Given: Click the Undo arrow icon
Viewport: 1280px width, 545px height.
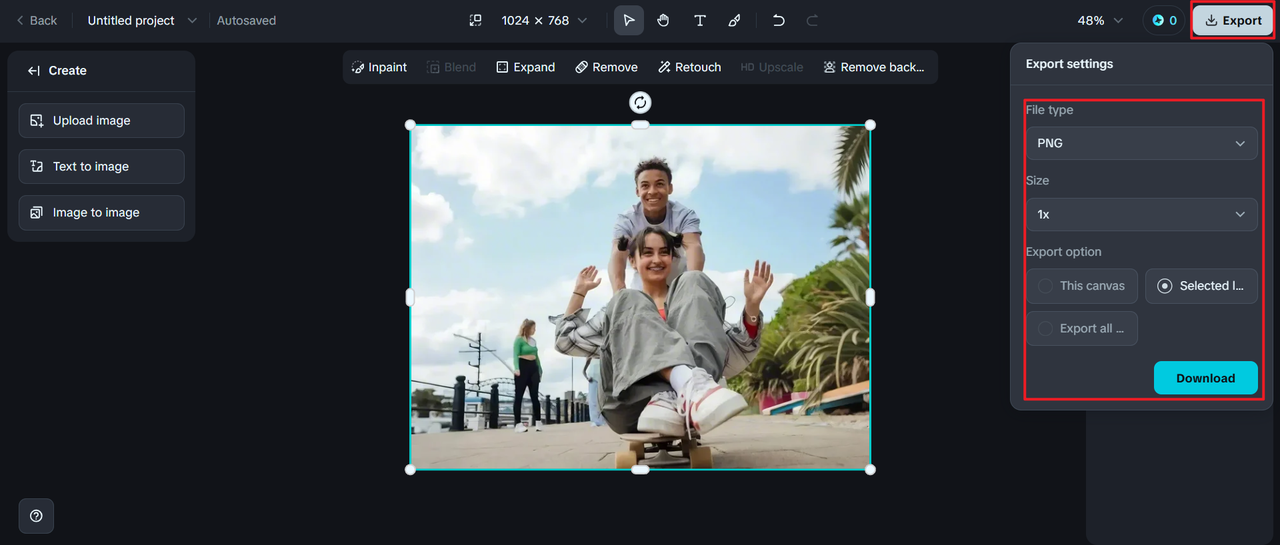Looking at the screenshot, I should pyautogui.click(x=779, y=20).
